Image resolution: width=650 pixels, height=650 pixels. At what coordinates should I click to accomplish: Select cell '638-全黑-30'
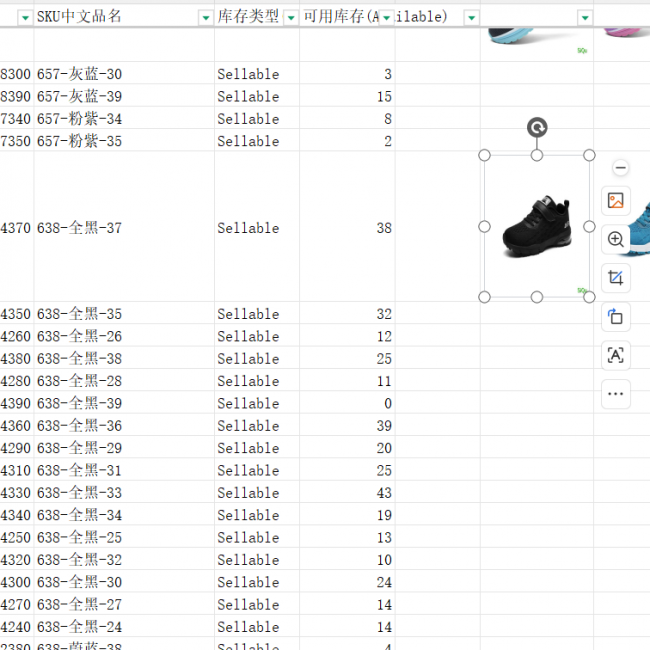tap(124, 582)
